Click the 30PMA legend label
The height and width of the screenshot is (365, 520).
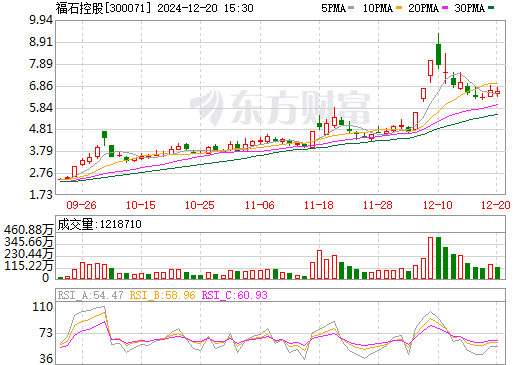click(x=469, y=8)
